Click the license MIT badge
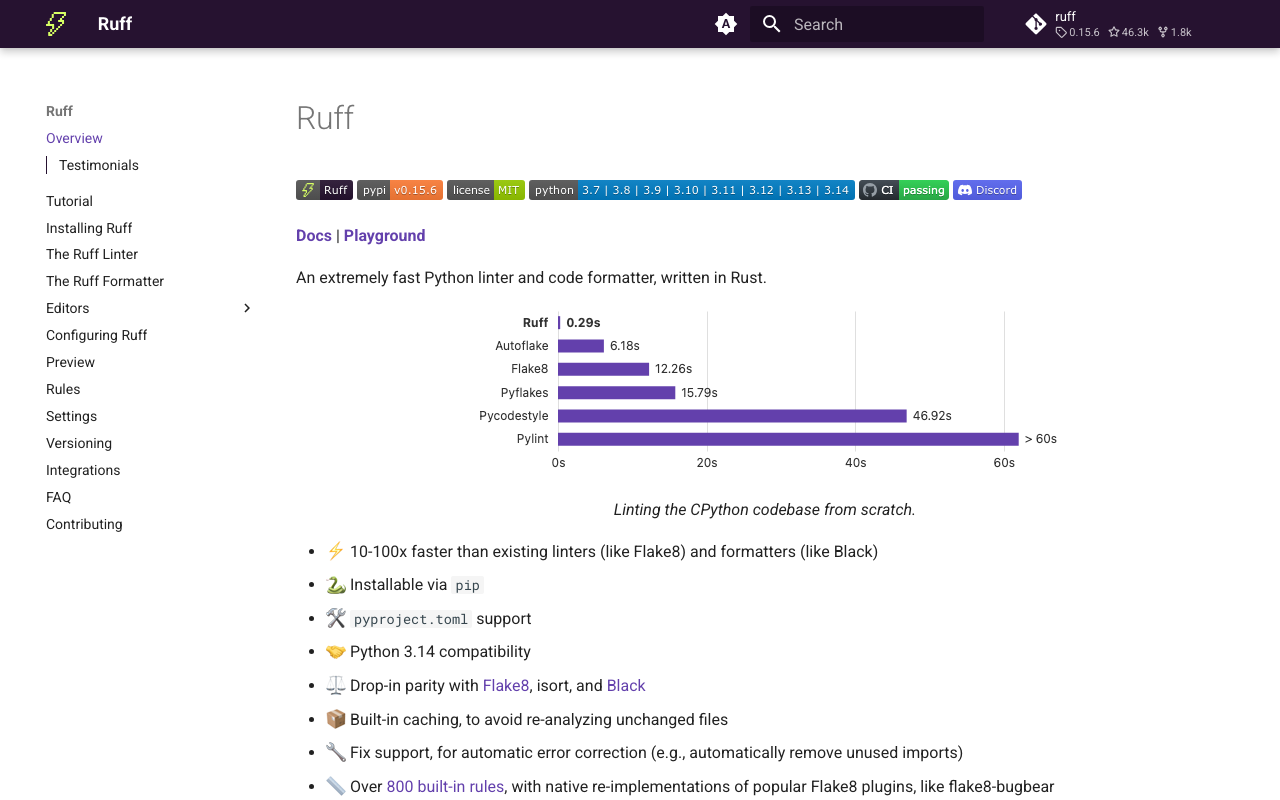1280x800 pixels. (x=485, y=190)
